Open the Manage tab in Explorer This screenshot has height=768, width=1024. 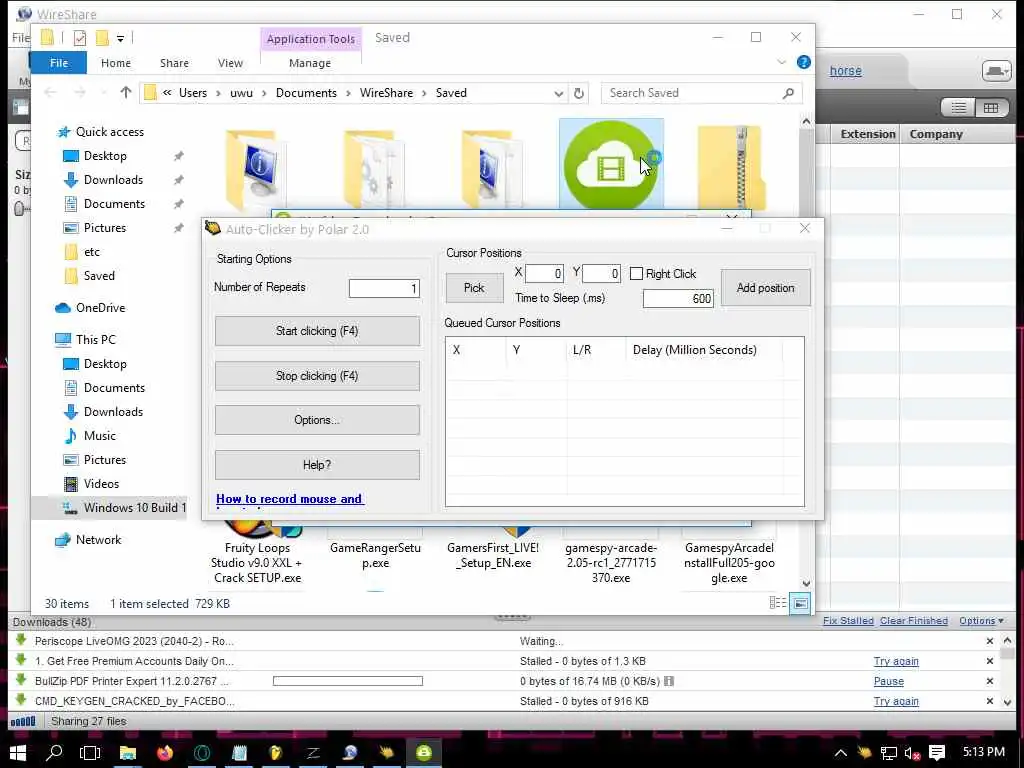(x=310, y=63)
